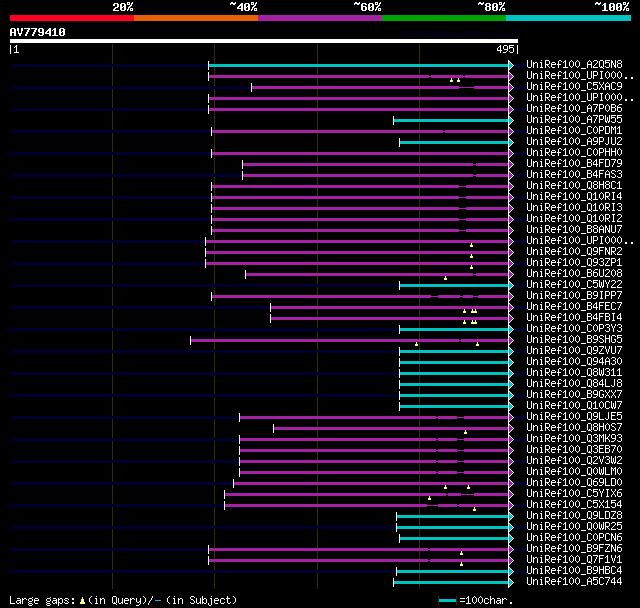Click the UniRef100_Q9FNR2 label
Viewport: 640px width, 608px height.
tap(574, 252)
